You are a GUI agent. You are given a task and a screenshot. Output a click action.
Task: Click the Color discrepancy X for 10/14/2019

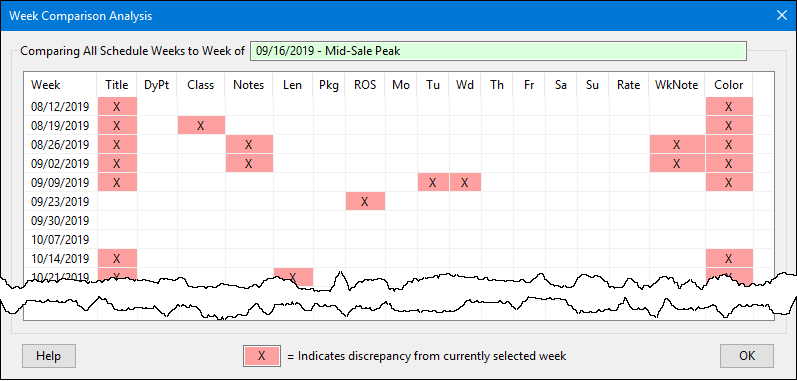pos(728,259)
